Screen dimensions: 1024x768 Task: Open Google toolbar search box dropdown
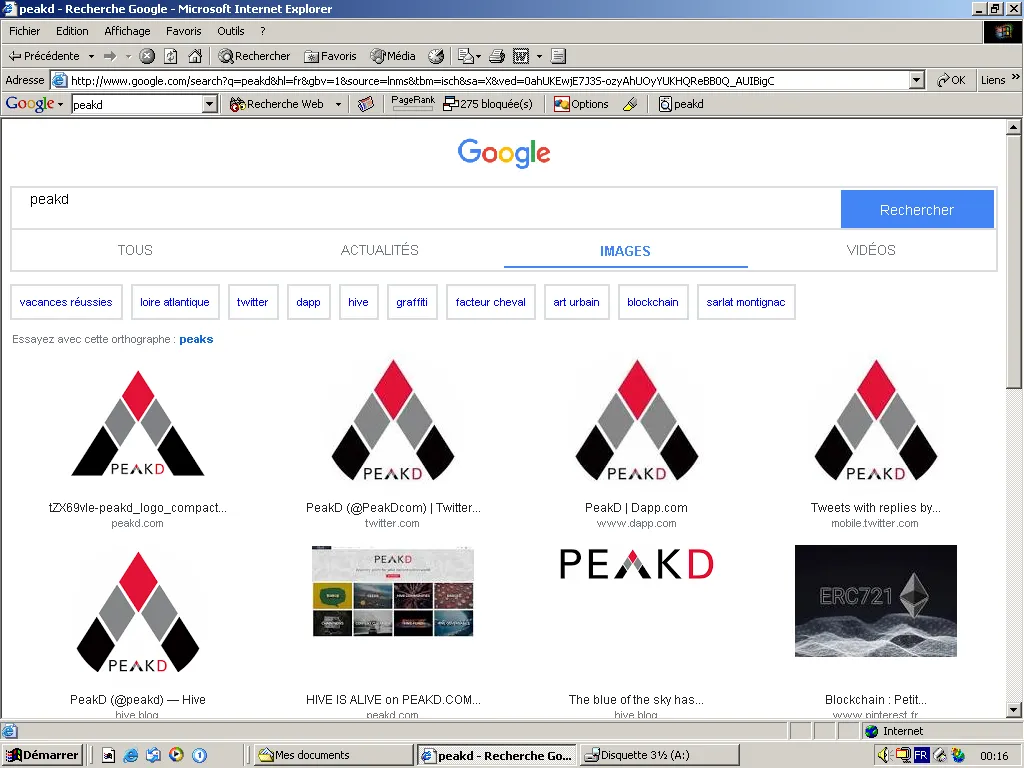pyautogui.click(x=210, y=104)
